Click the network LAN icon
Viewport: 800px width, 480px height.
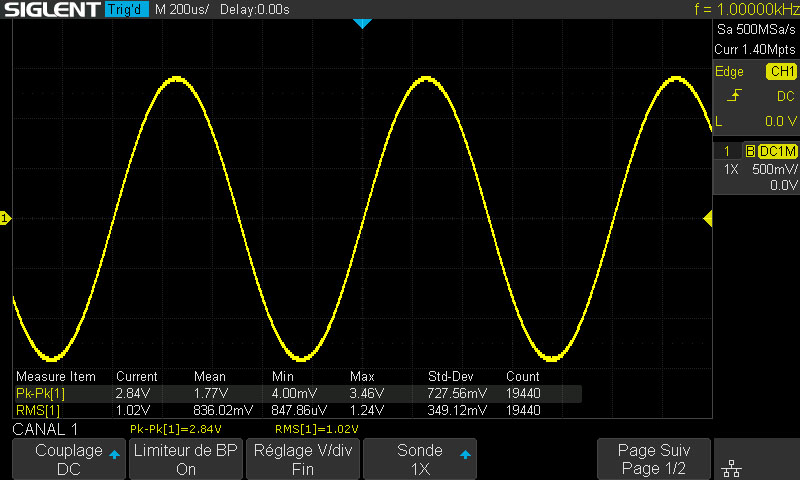(732, 467)
